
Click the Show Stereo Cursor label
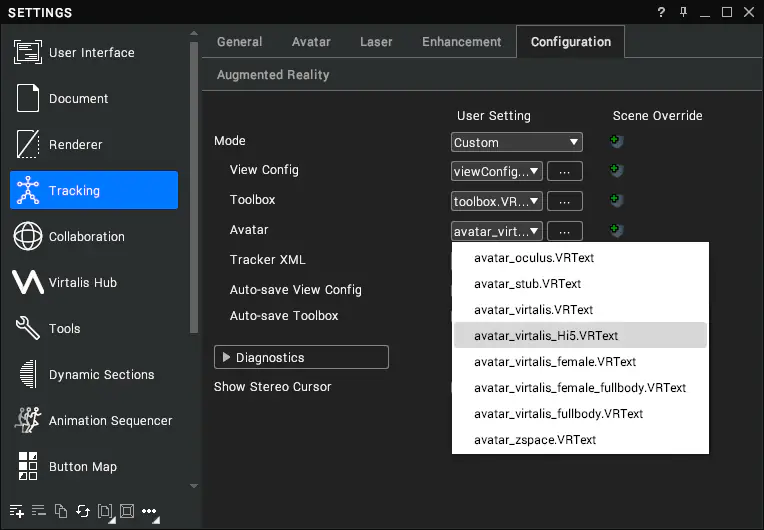(272, 387)
